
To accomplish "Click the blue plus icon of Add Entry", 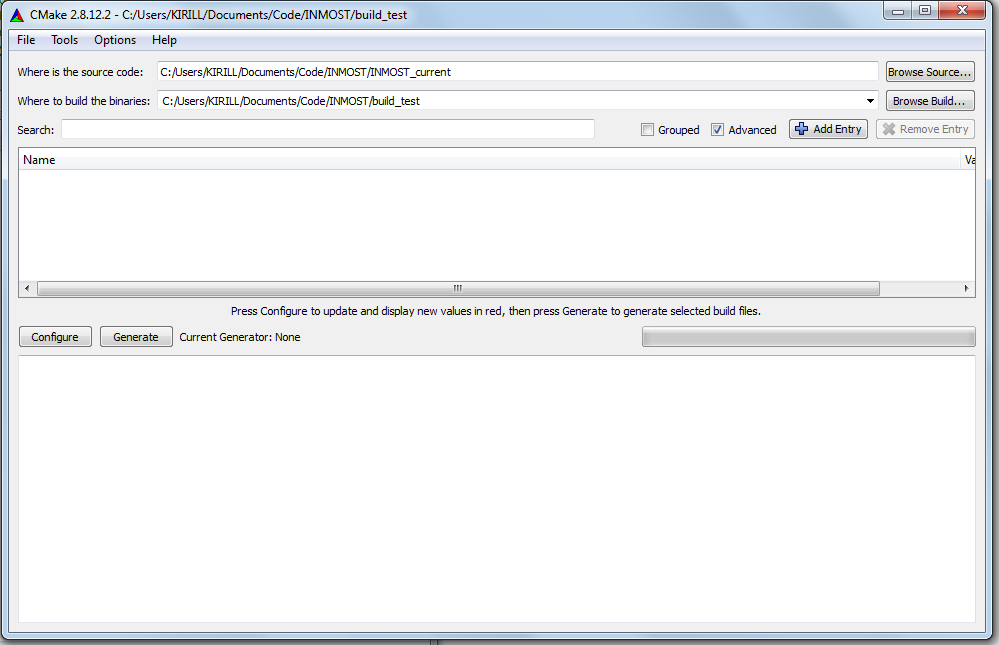I will [x=801, y=129].
